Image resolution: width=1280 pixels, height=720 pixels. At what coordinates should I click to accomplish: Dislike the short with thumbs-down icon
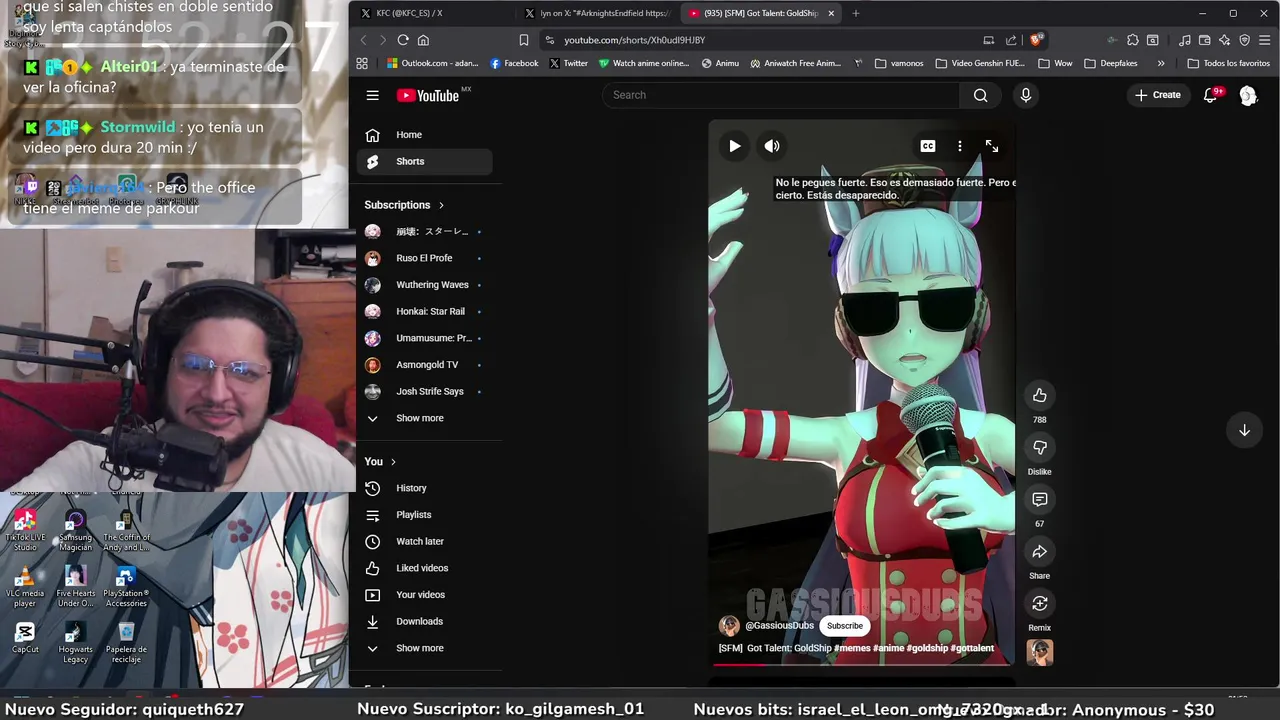point(1040,447)
